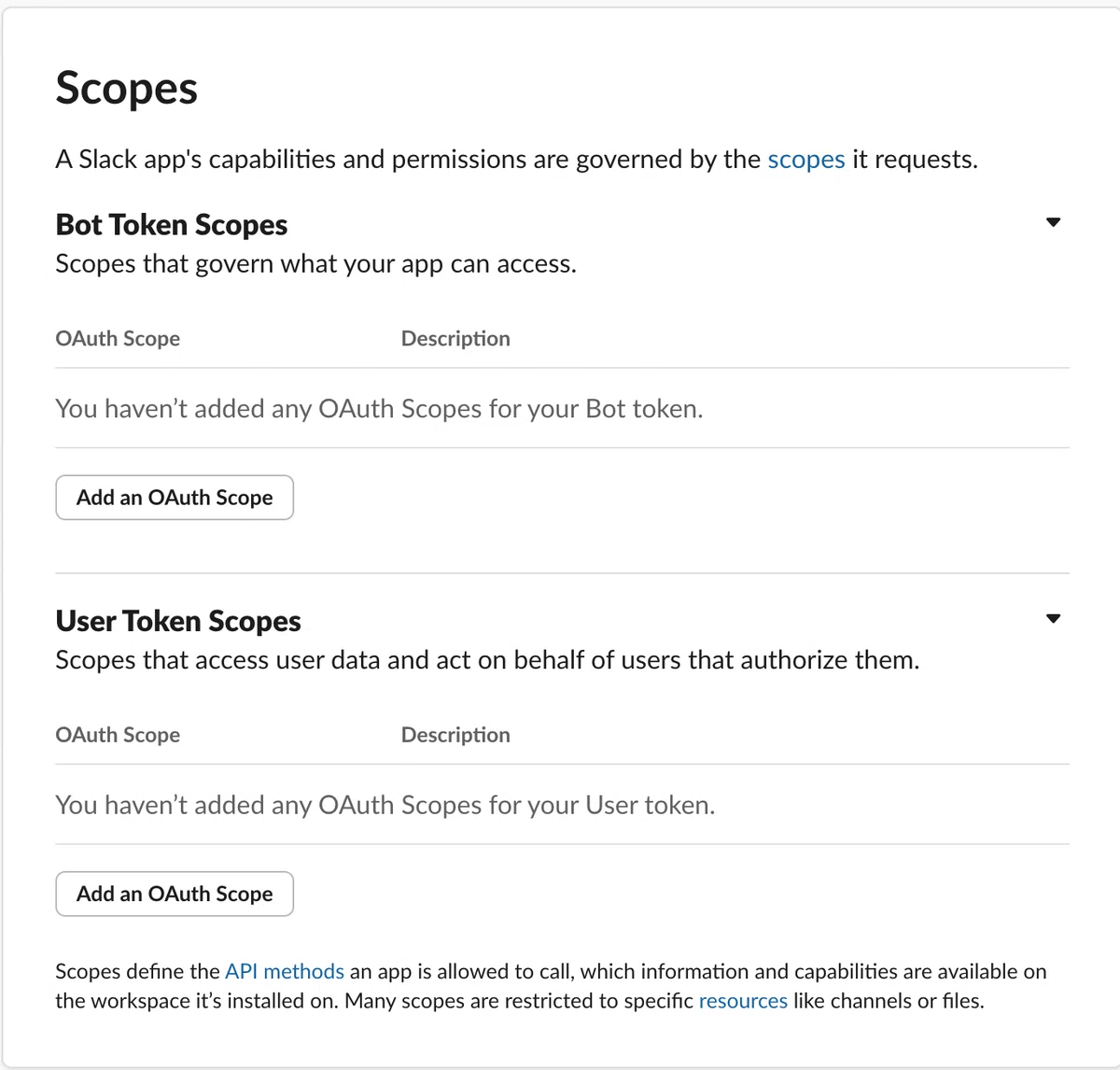Click the empty Bot token scopes message
The image size is (1120, 1070).
pyautogui.click(x=379, y=409)
